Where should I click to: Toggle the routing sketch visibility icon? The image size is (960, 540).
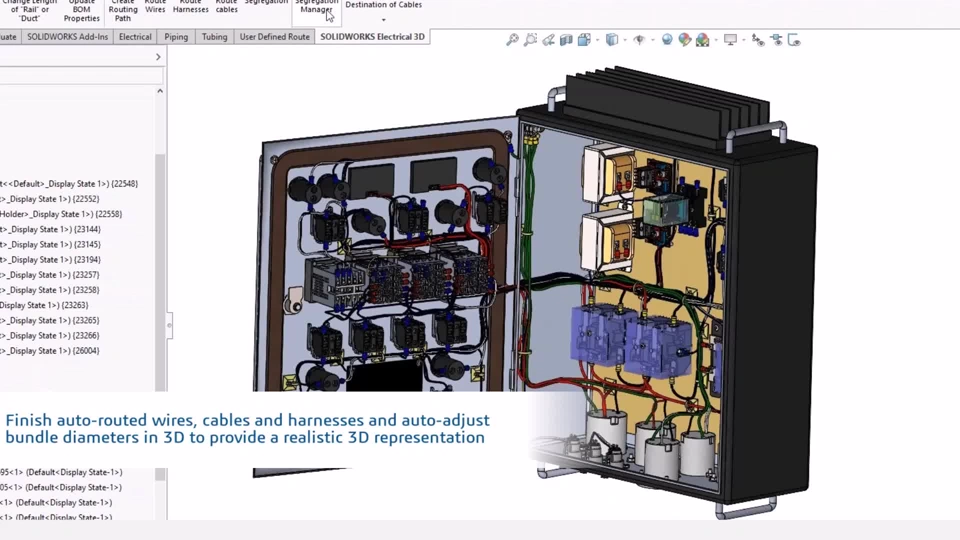pyautogui.click(x=794, y=40)
